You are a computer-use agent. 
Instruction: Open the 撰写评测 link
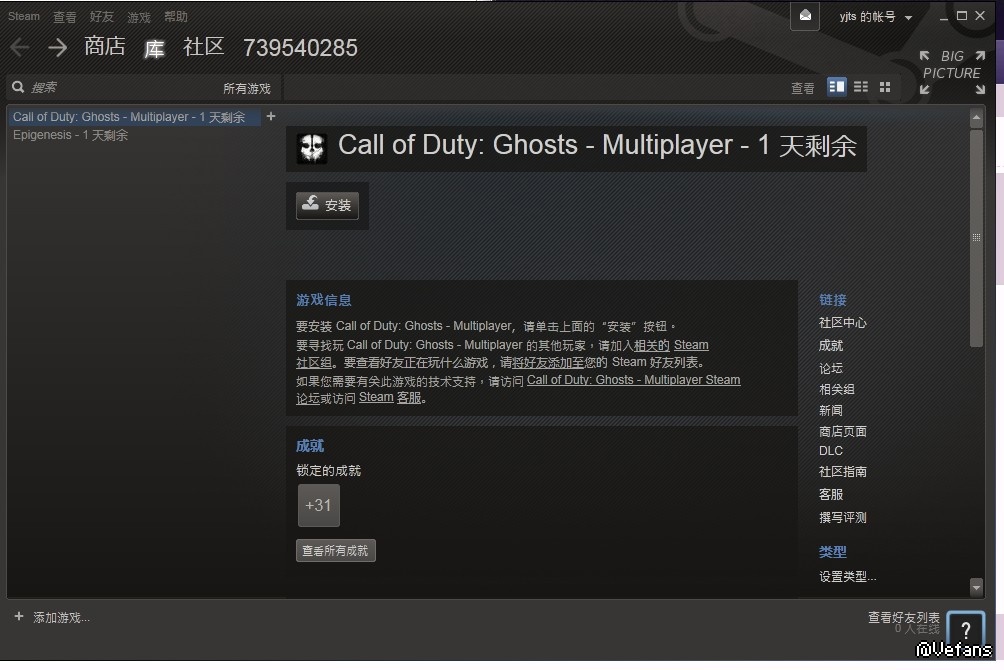click(843, 518)
